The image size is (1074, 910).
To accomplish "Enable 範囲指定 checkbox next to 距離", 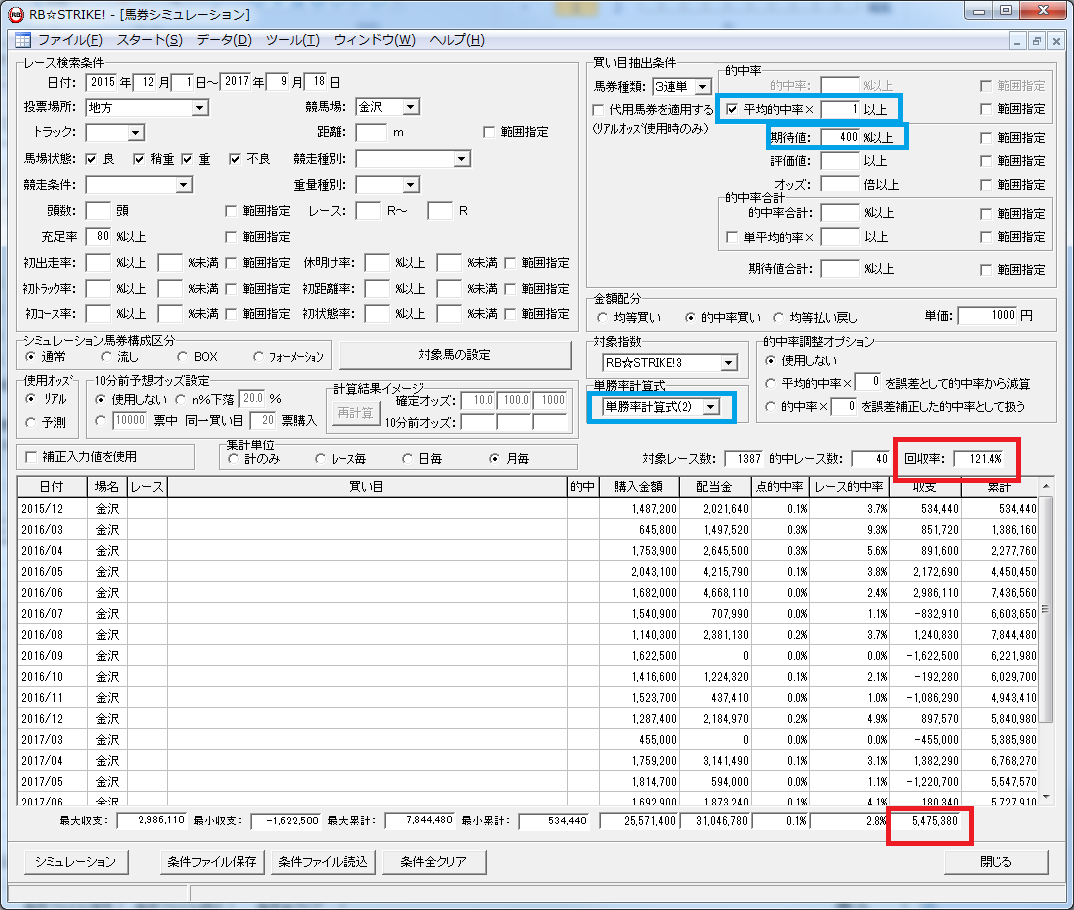I will pos(489,132).
